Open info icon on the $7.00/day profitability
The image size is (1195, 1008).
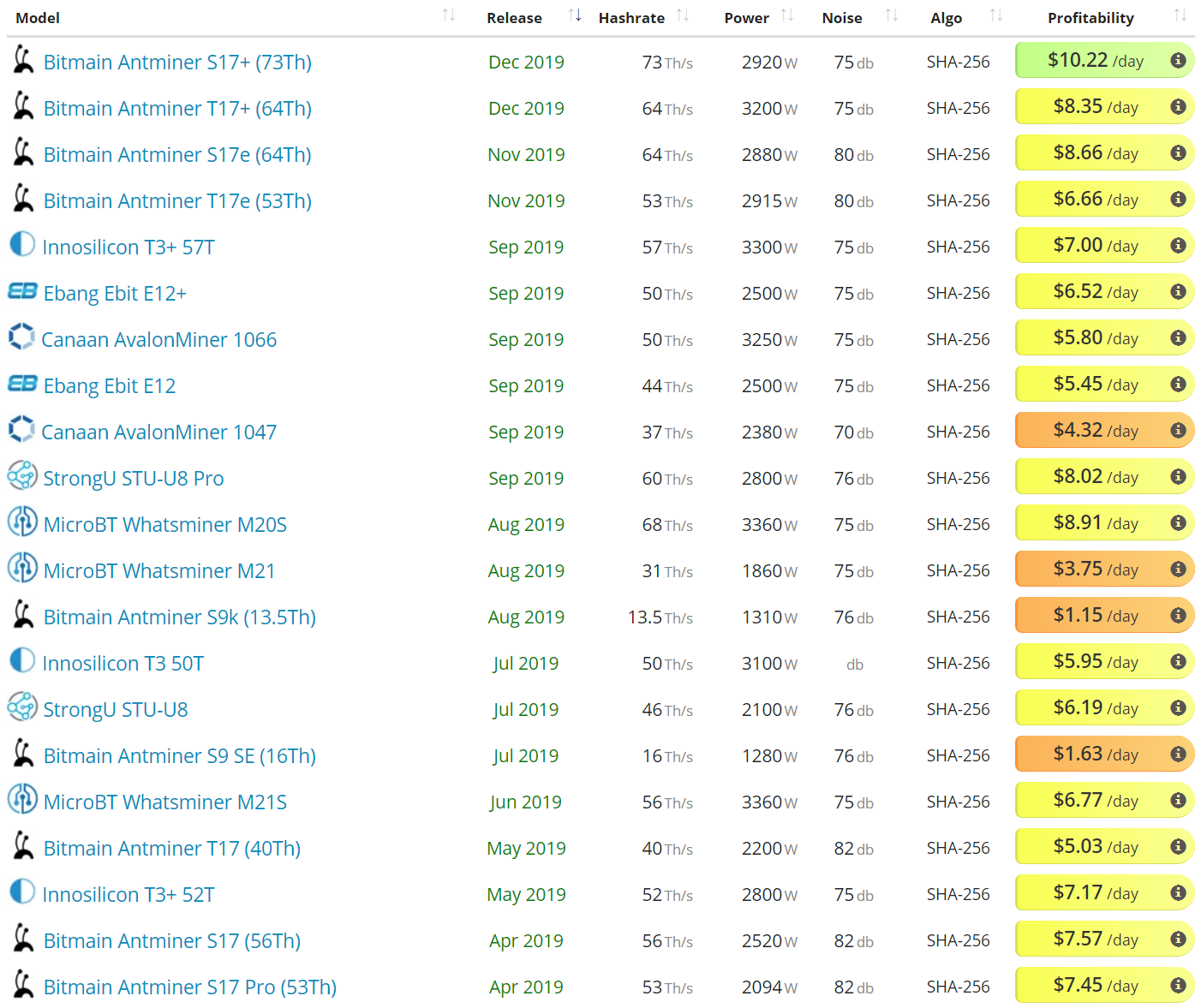click(x=1178, y=245)
